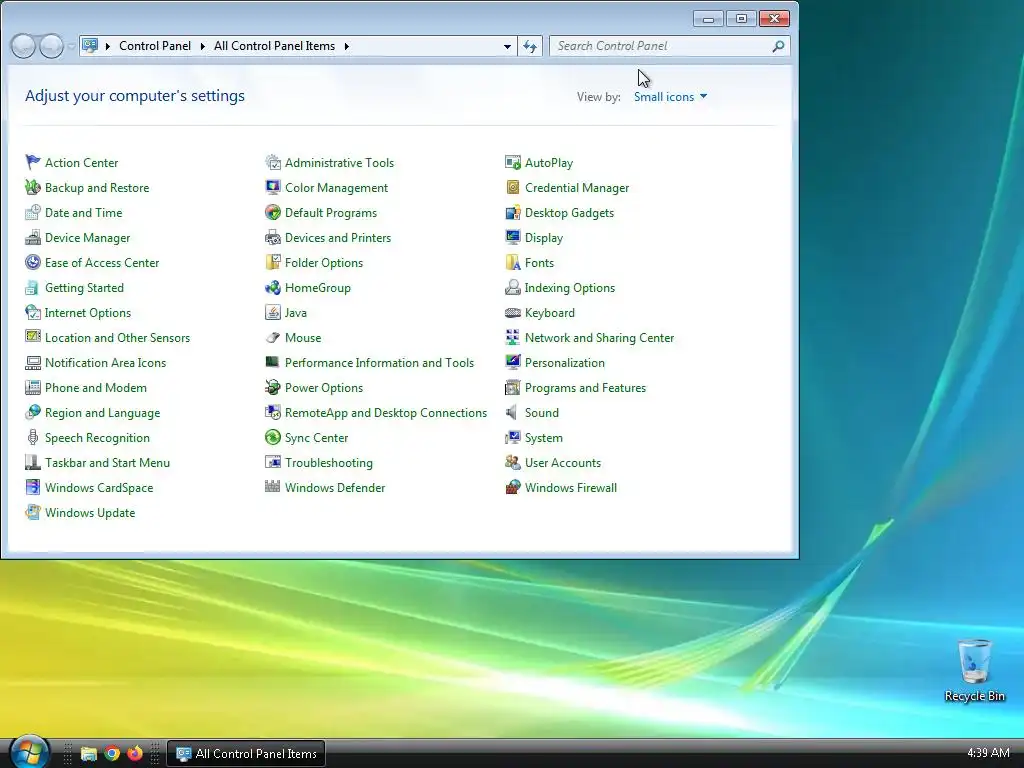This screenshot has height=768, width=1024.
Task: Open Windows CardSpace
Action: tap(99, 487)
